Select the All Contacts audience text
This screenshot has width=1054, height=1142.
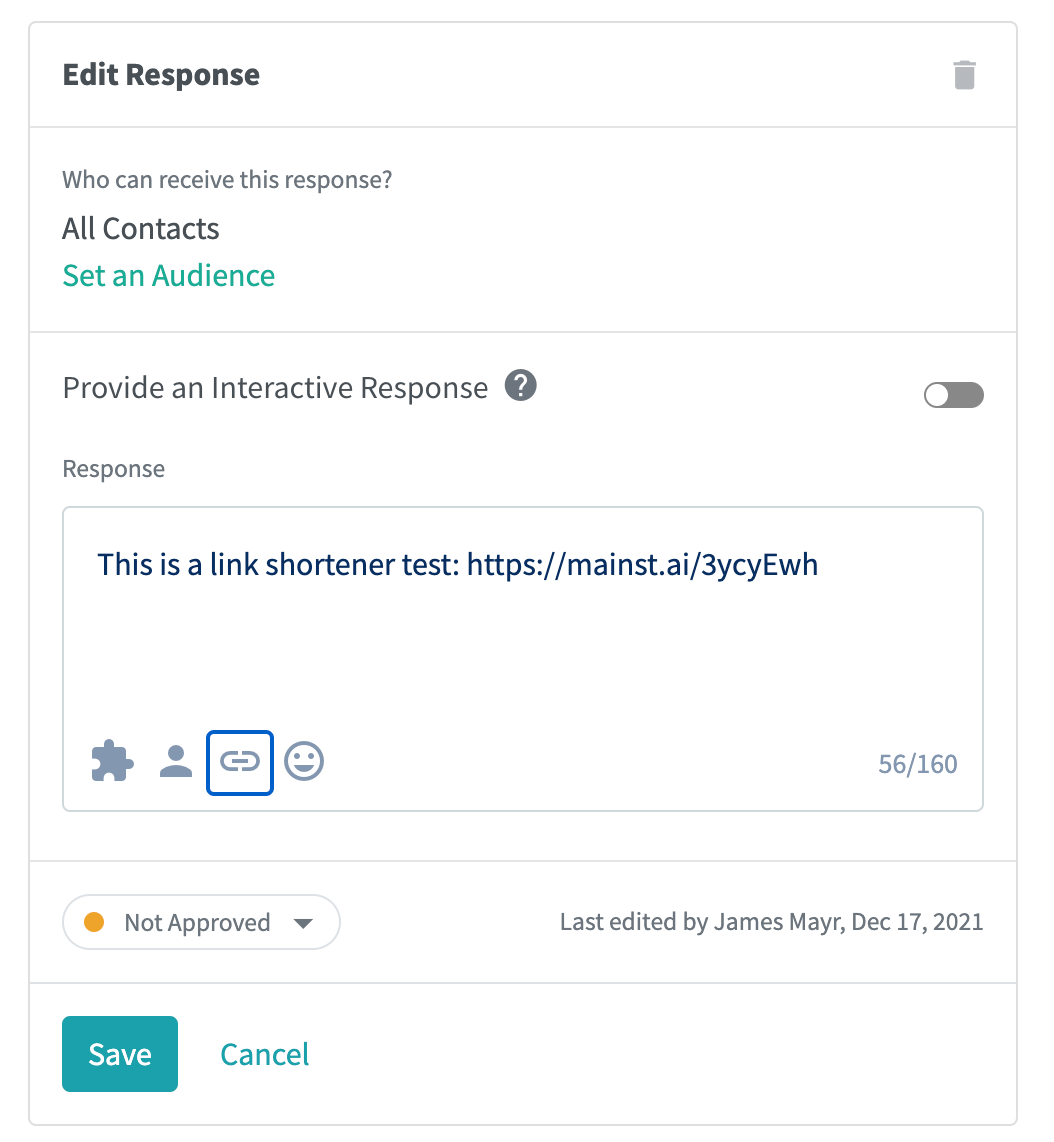(141, 229)
